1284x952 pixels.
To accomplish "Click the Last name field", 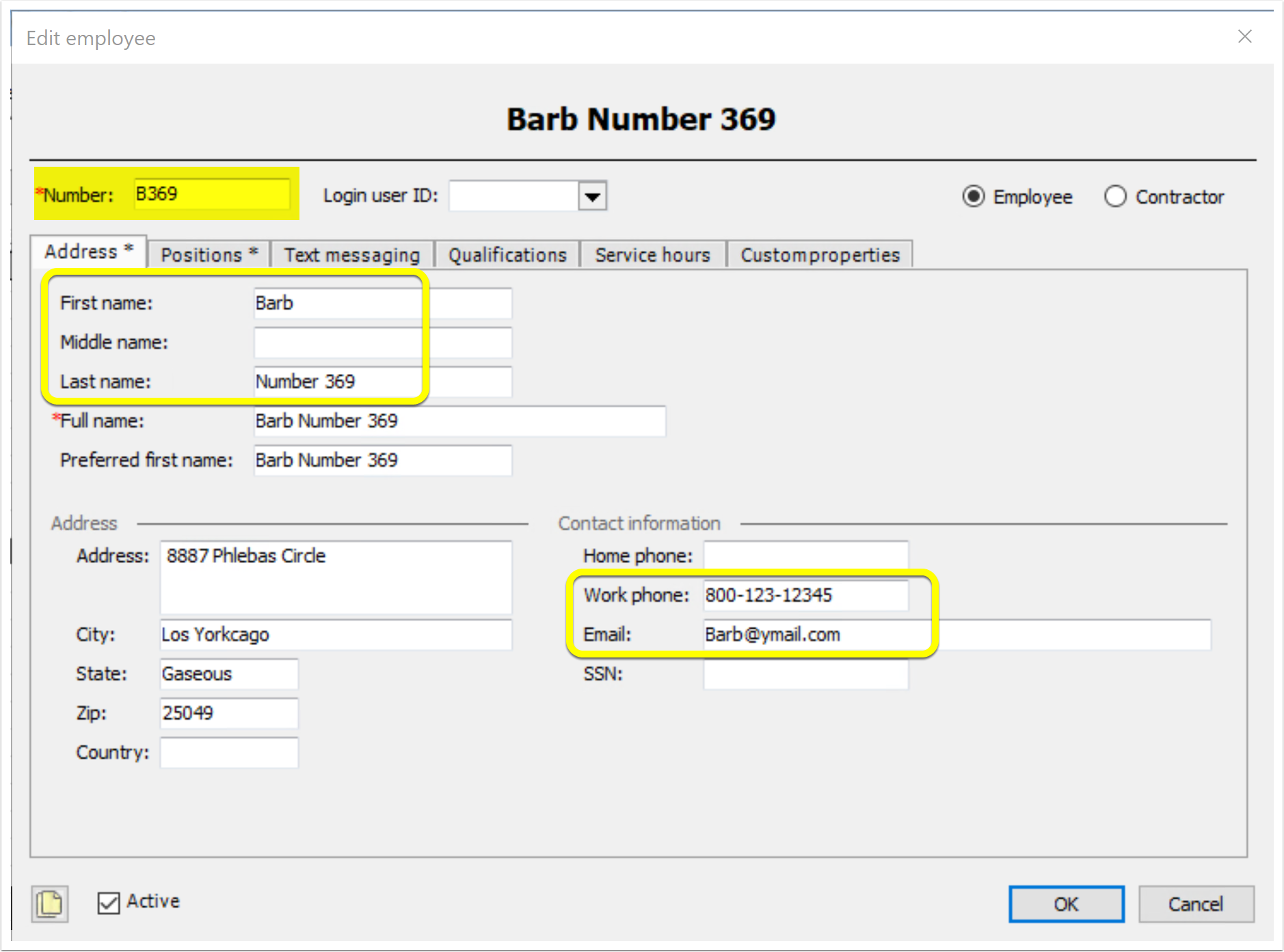I will coord(383,382).
